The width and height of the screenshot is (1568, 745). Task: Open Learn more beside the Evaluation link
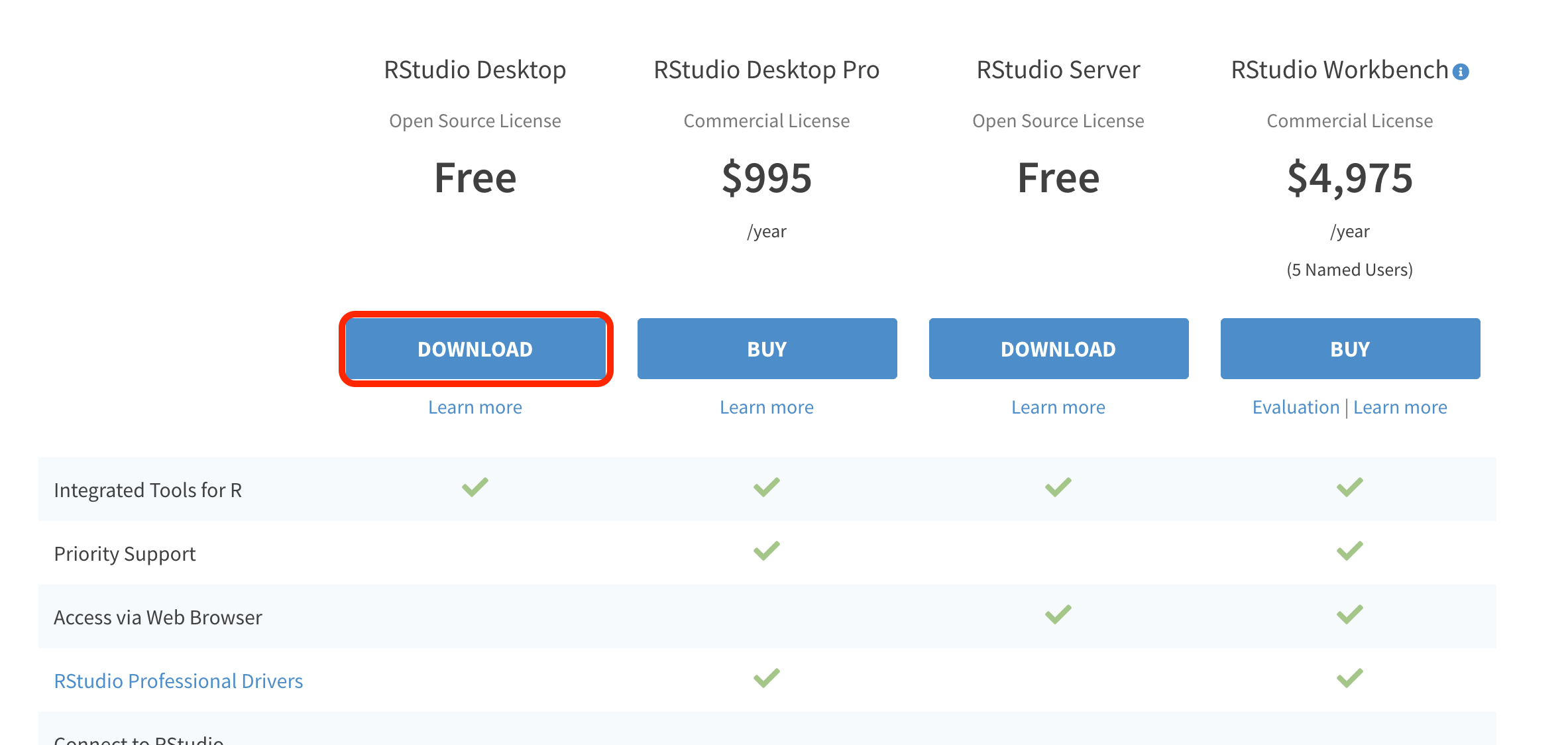tap(1400, 407)
